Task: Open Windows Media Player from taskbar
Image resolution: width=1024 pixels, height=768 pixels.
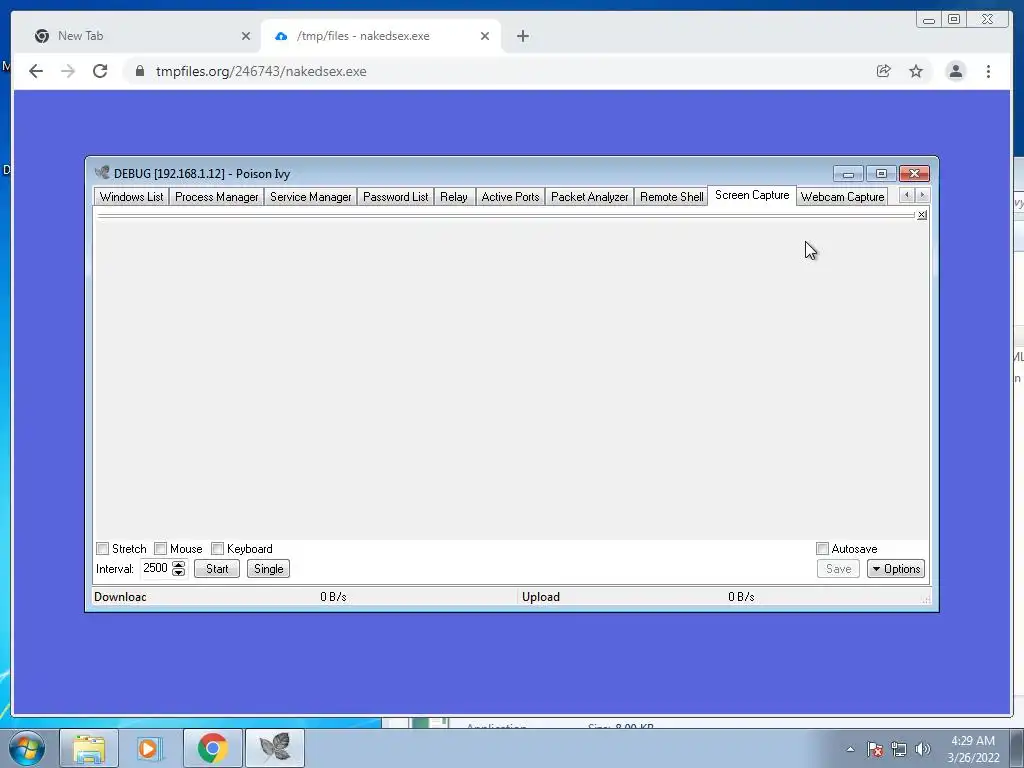Action: (x=150, y=748)
